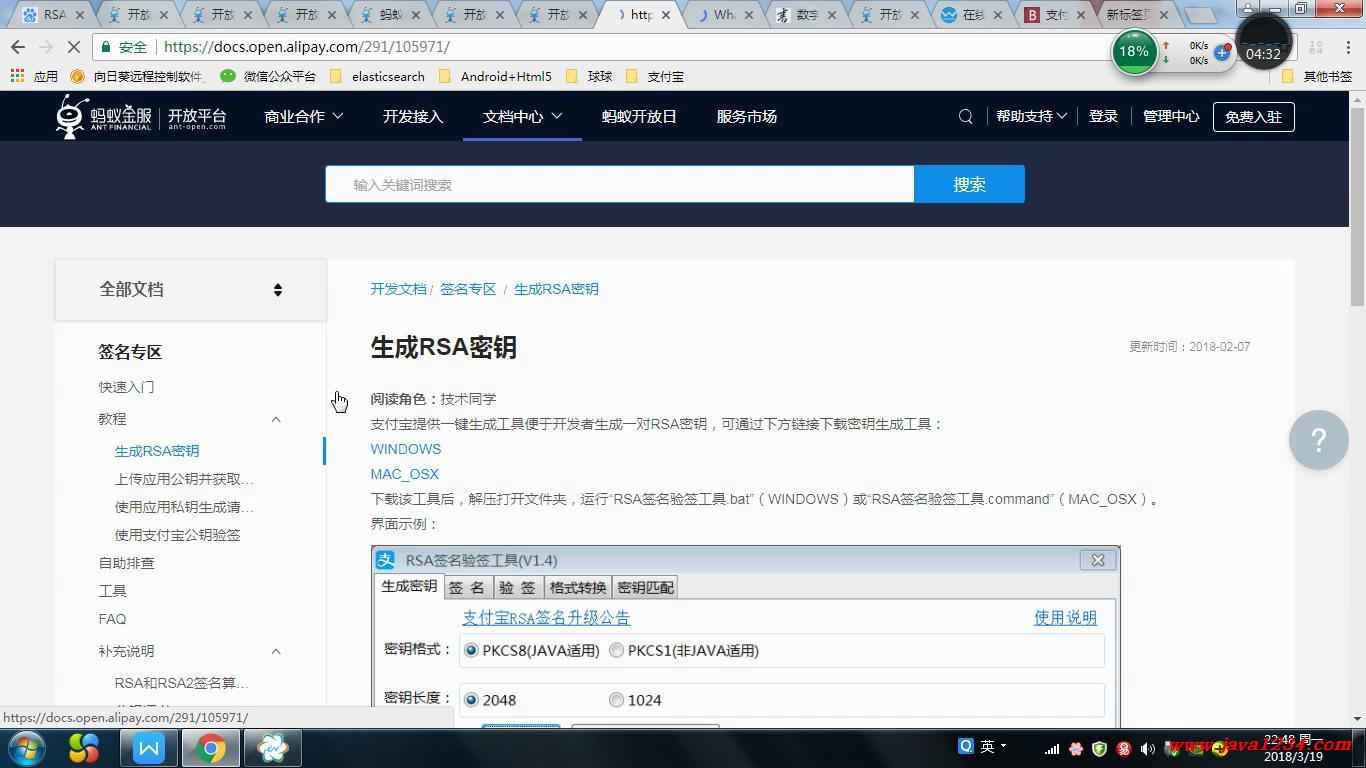
Task: Download MAC_OSX key tool link
Action: pos(404,474)
